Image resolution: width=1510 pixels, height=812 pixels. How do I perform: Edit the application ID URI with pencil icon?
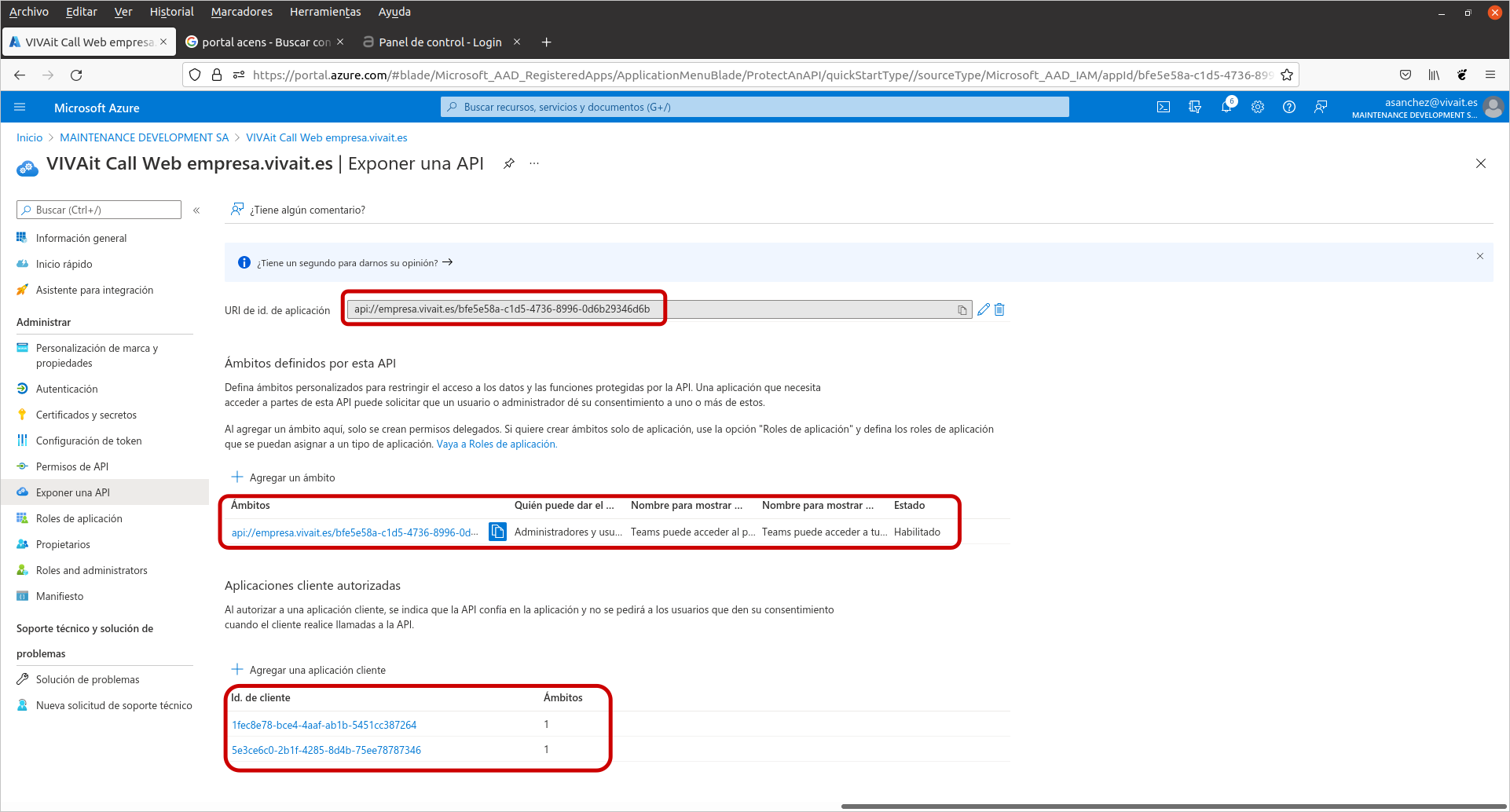[x=984, y=309]
